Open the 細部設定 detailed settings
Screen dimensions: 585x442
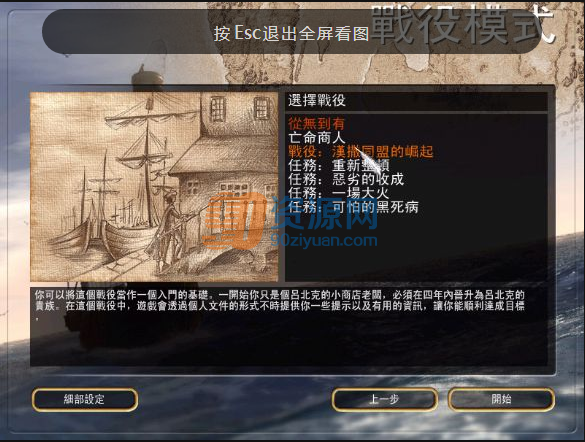(x=85, y=399)
